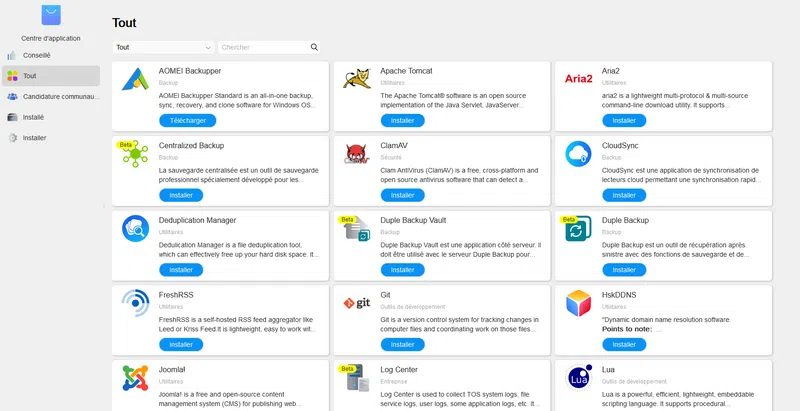Click the Centre d'application shopping bag icon
Viewport: 800px width, 411px height.
tap(51, 15)
